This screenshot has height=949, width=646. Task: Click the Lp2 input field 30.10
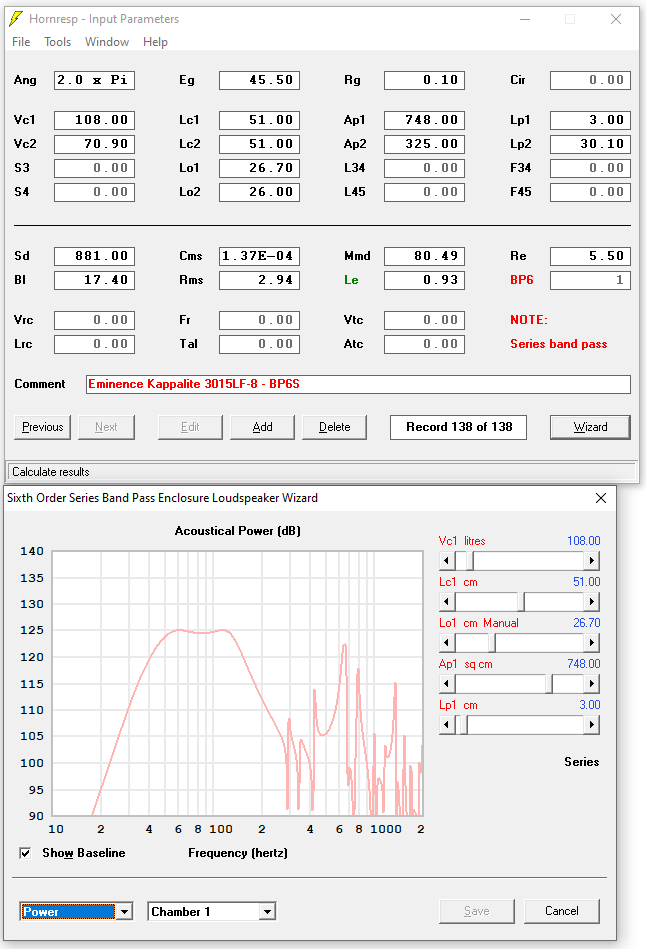click(590, 144)
